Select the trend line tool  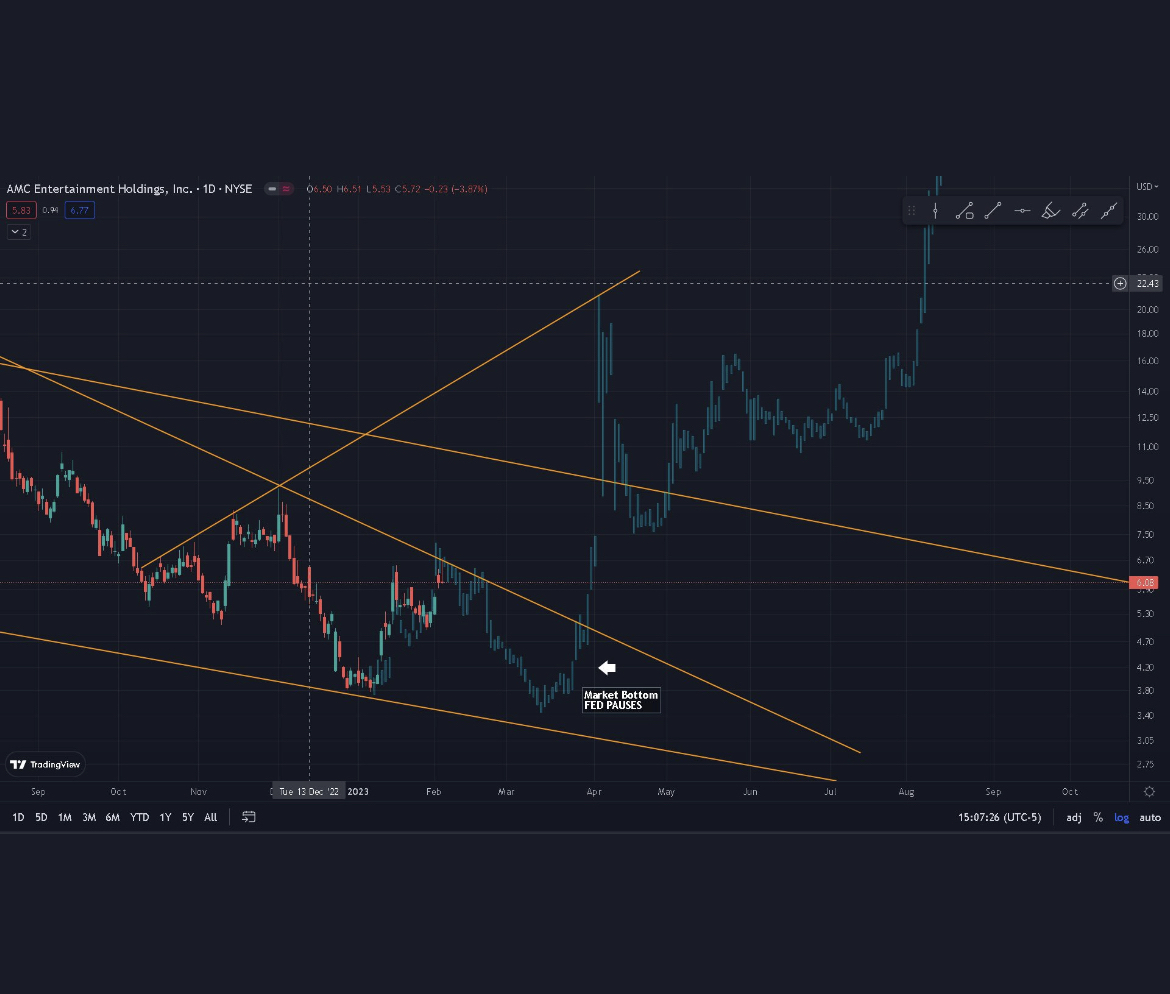(x=992, y=211)
